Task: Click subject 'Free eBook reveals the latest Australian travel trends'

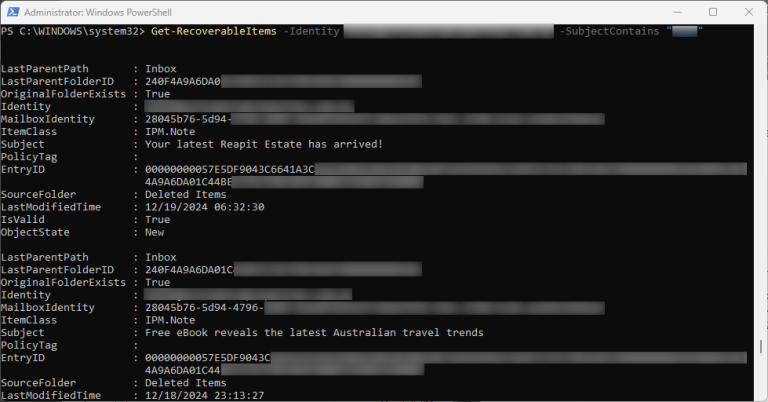Action: [x=314, y=332]
